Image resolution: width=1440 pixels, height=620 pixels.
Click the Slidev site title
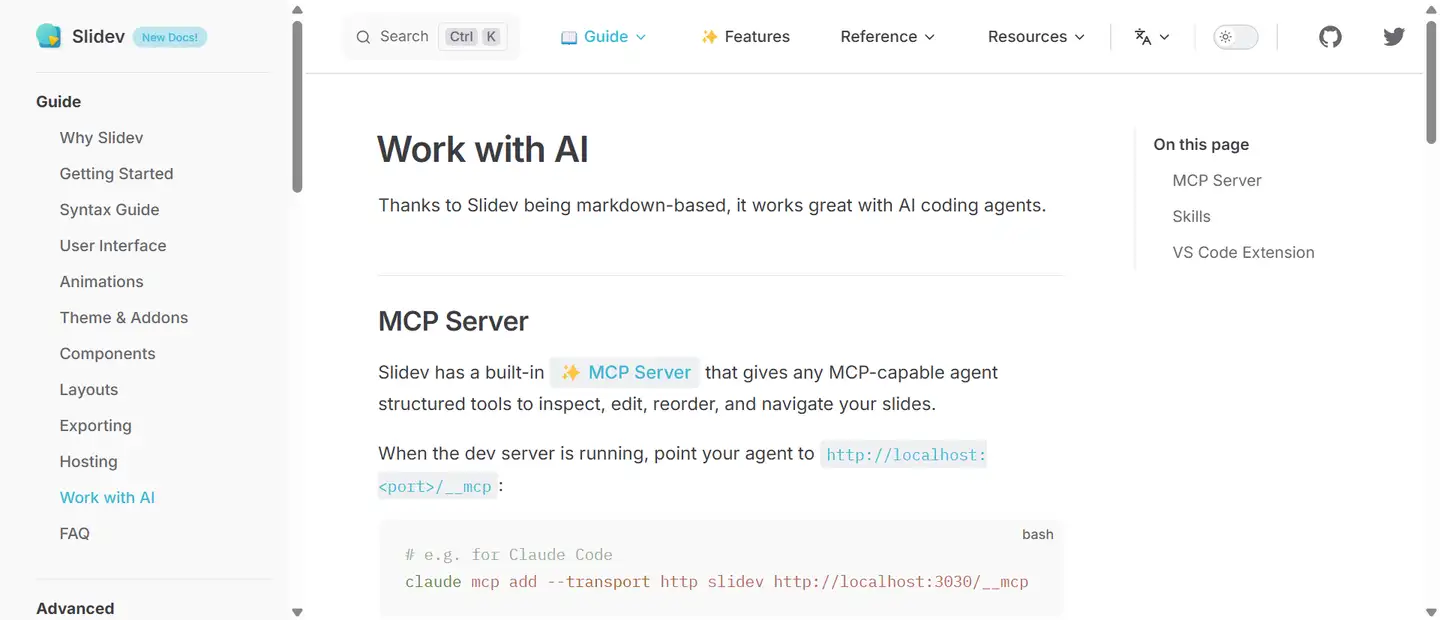[x=98, y=37]
